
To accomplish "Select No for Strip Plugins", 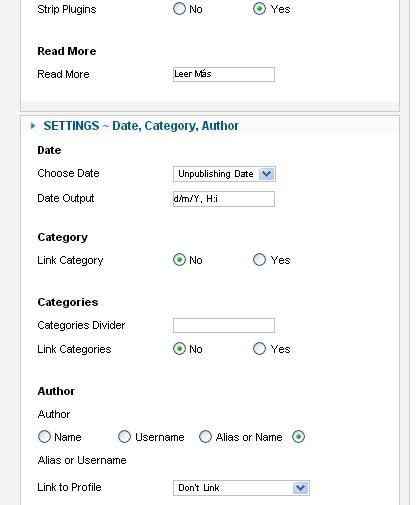I will tap(179, 9).
